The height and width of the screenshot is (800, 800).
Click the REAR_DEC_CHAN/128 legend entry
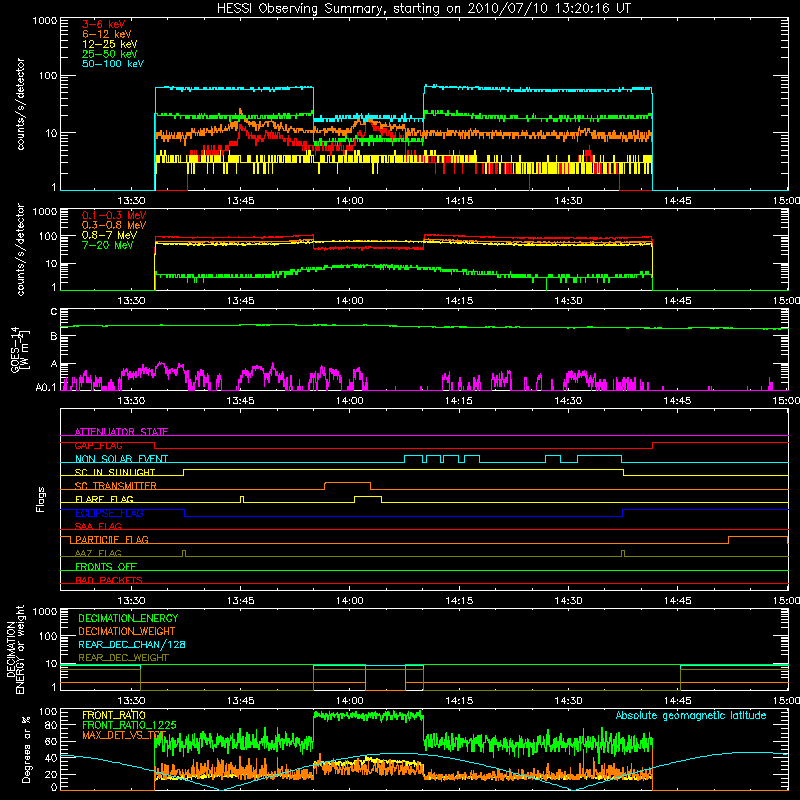click(x=132, y=645)
